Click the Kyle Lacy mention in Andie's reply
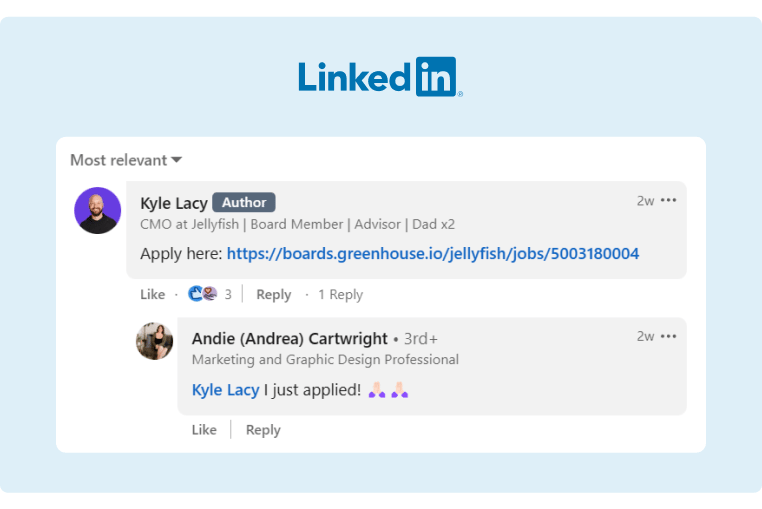The image size is (762, 509). [x=225, y=390]
